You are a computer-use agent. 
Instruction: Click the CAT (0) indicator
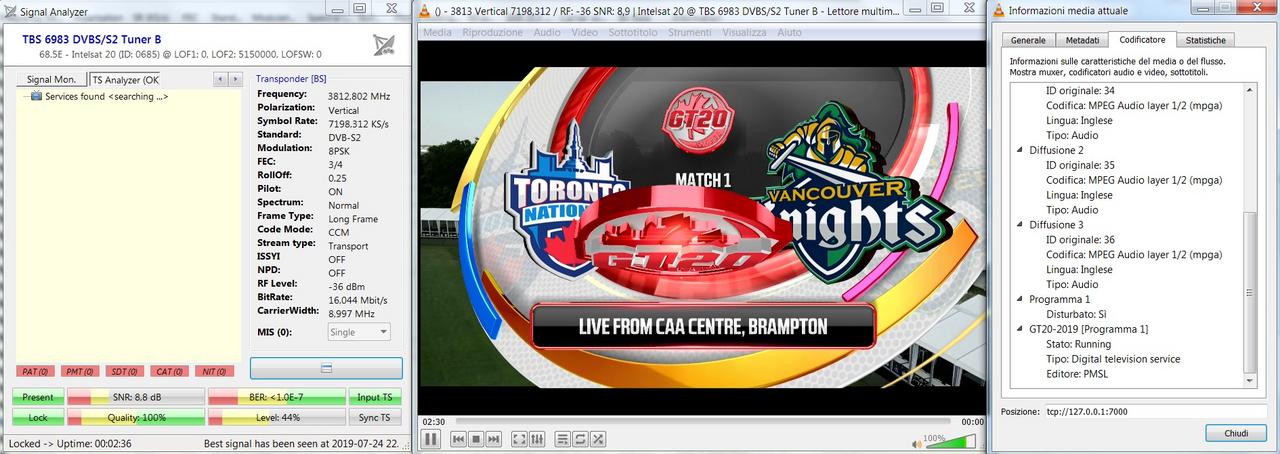[x=170, y=372]
